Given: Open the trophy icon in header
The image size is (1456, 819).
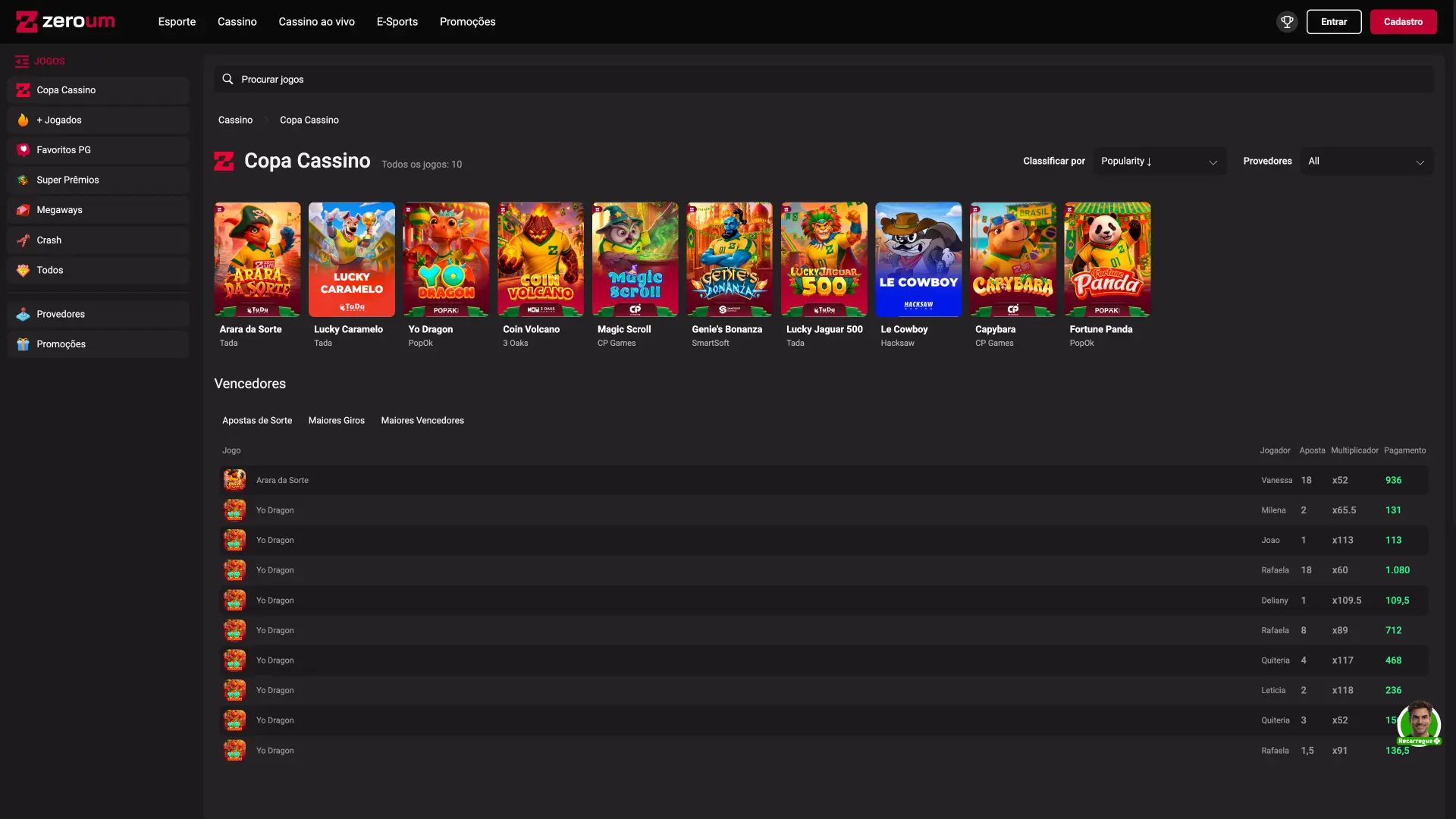Looking at the screenshot, I should [1287, 22].
